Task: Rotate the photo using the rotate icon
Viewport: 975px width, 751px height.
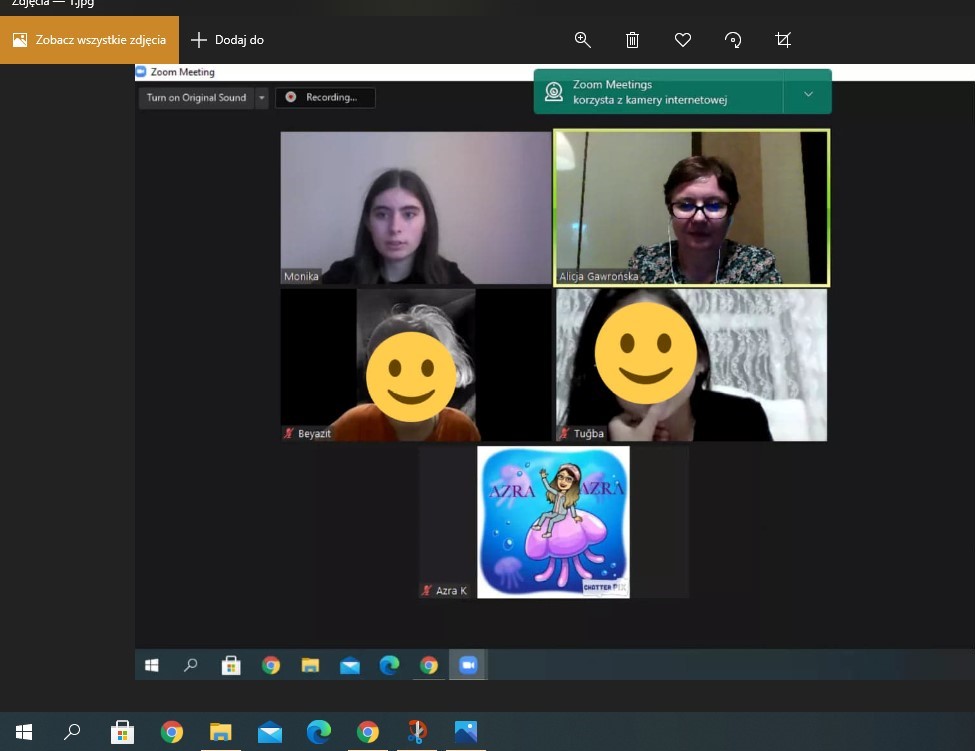Action: [733, 40]
